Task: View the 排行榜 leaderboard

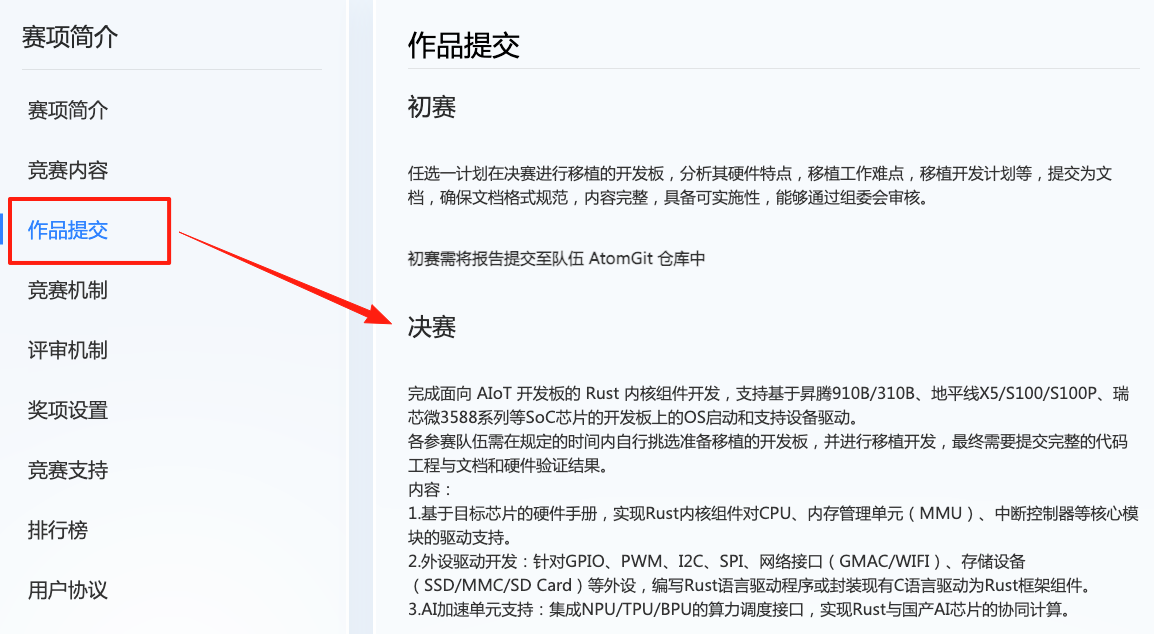Action: pyautogui.click(x=58, y=530)
